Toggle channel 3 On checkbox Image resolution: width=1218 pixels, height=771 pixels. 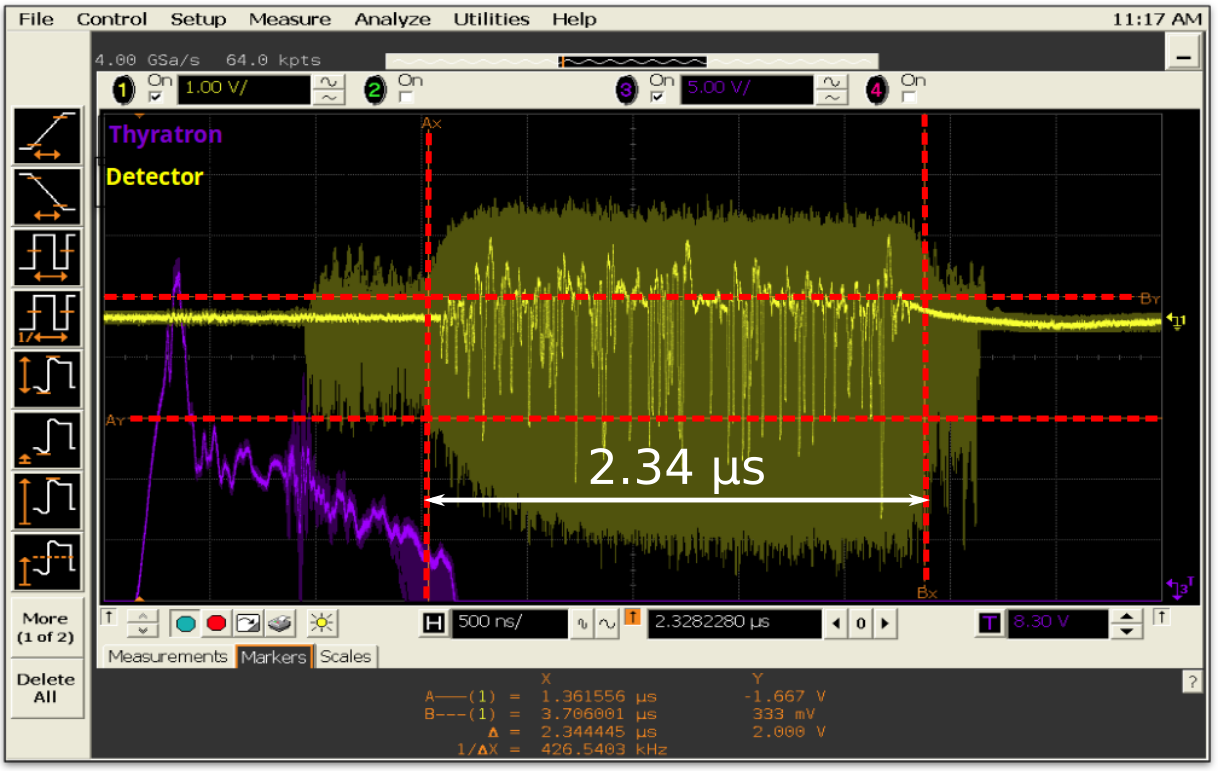click(x=657, y=98)
